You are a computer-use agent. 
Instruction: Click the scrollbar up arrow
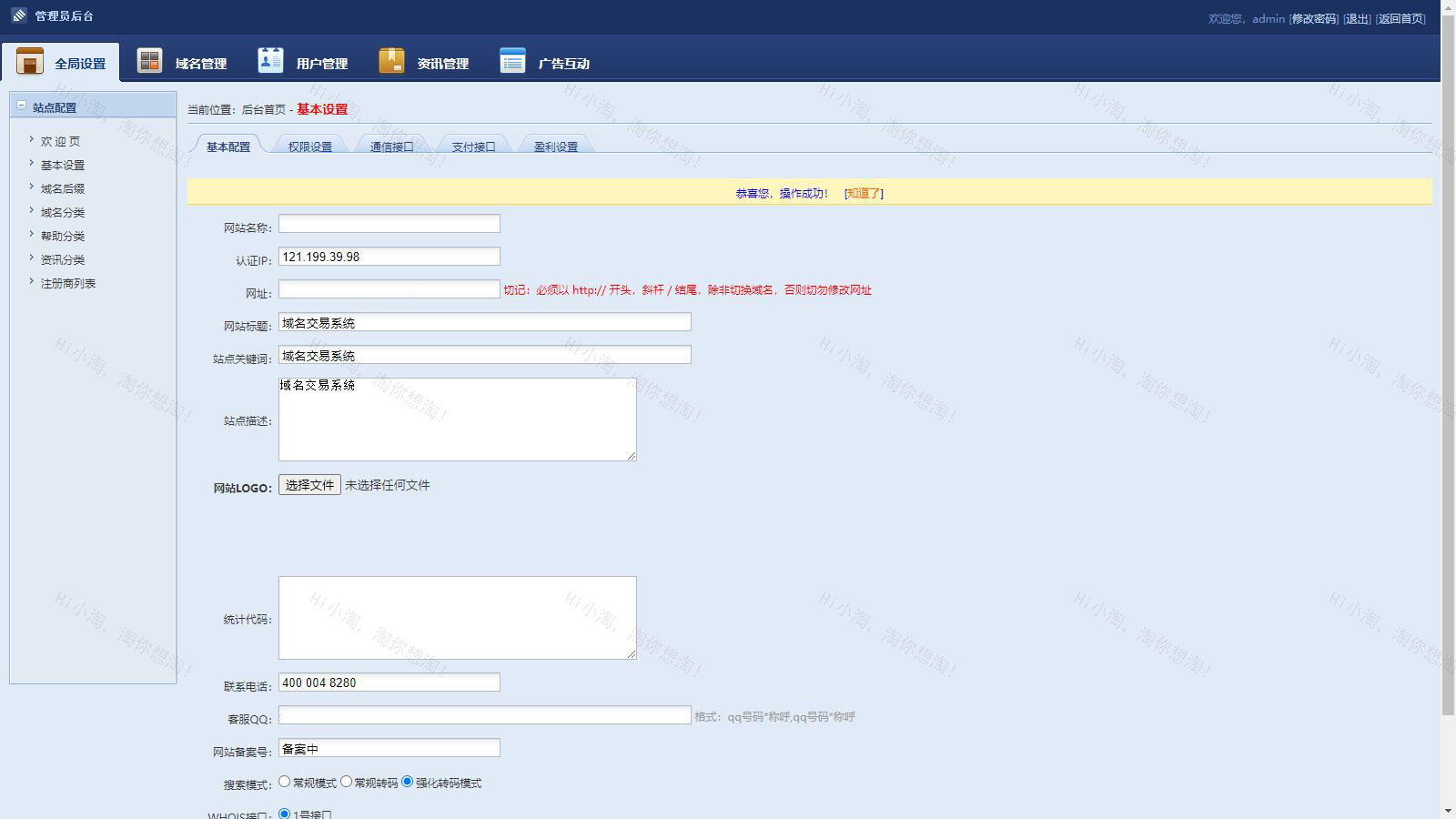1448,6
